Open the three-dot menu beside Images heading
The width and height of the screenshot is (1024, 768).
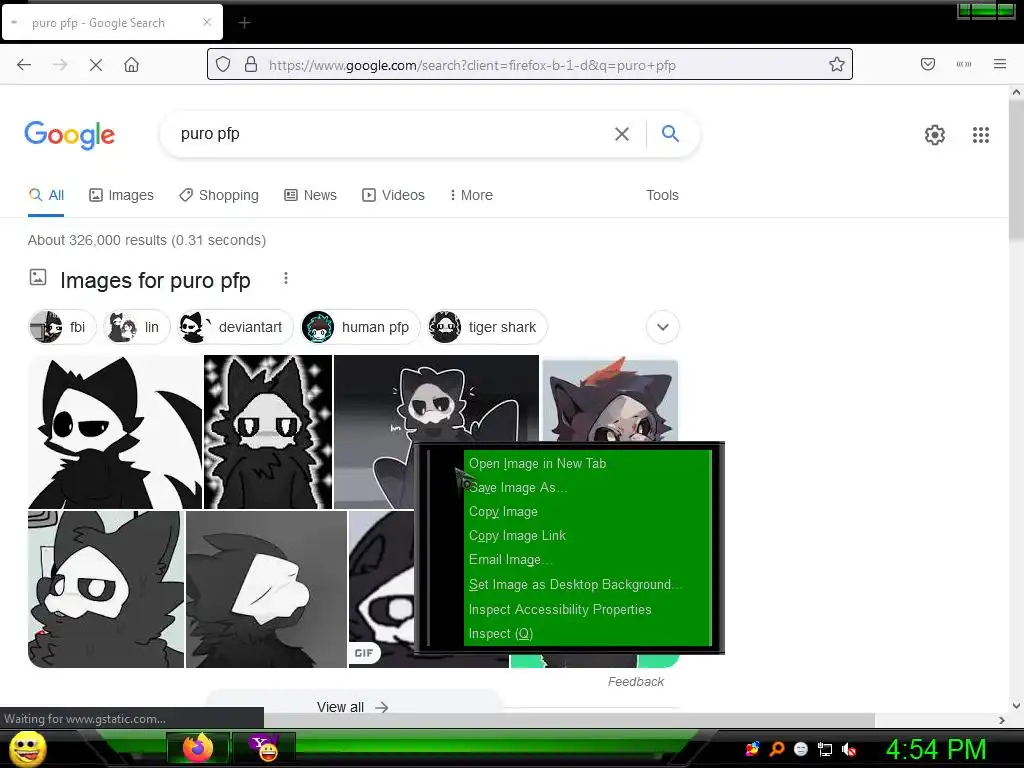pyautogui.click(x=285, y=278)
